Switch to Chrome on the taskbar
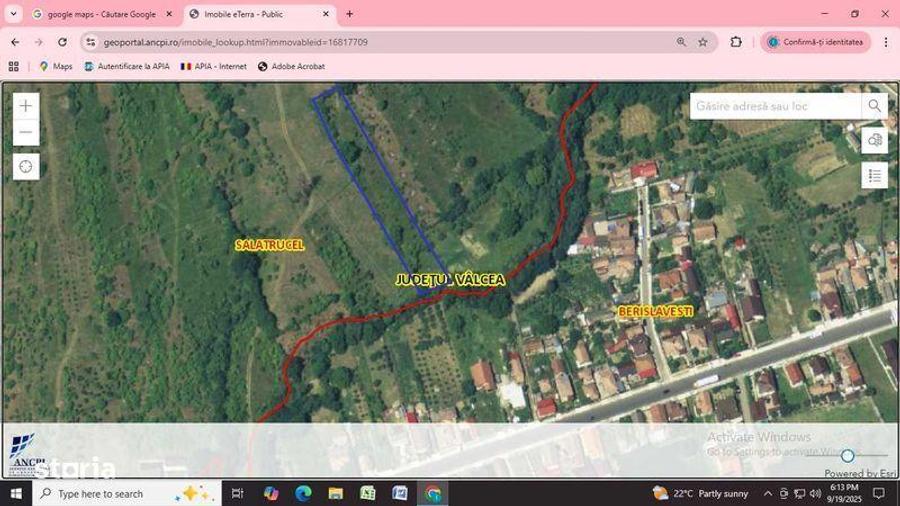The width and height of the screenshot is (900, 506). point(433,493)
